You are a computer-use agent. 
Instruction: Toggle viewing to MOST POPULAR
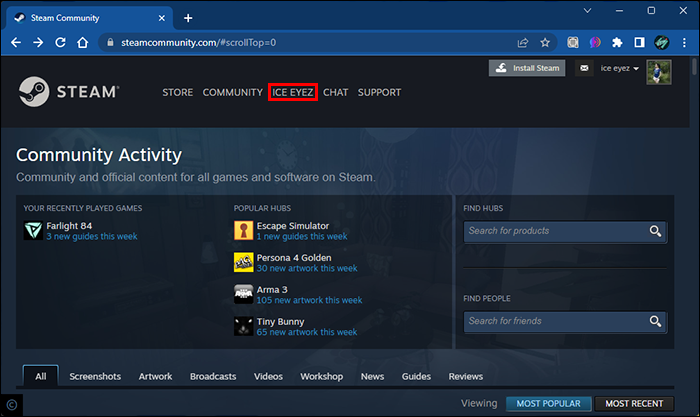[549, 404]
